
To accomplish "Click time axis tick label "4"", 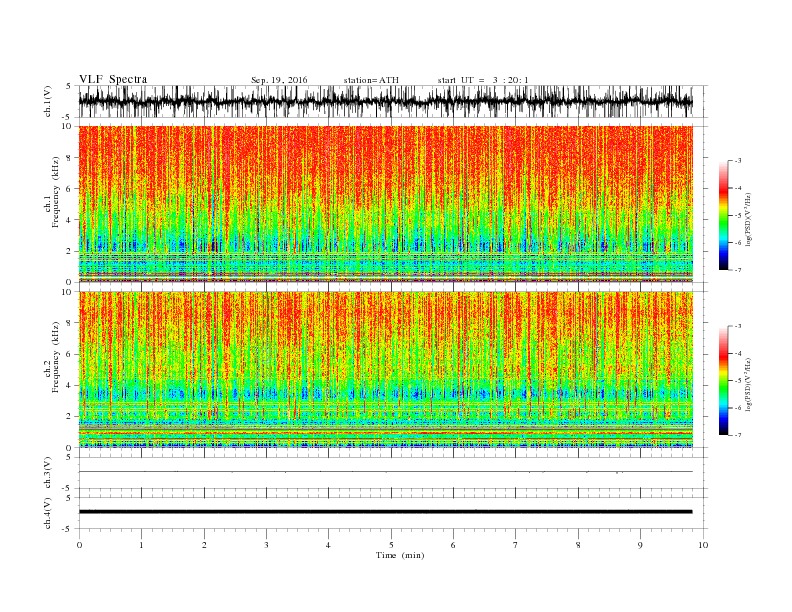I will [x=329, y=545].
